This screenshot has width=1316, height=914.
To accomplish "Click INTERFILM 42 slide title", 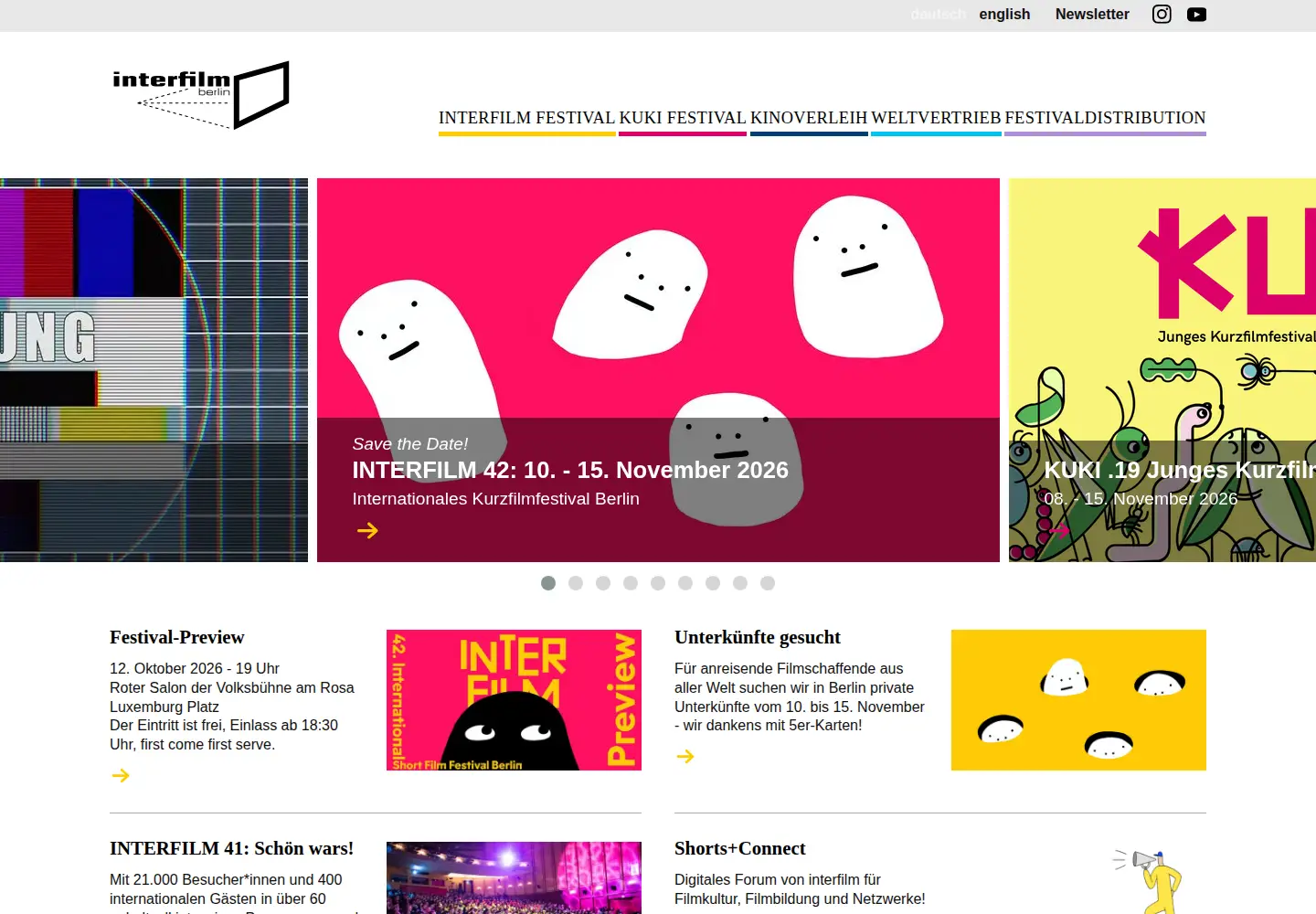I will coord(570,470).
